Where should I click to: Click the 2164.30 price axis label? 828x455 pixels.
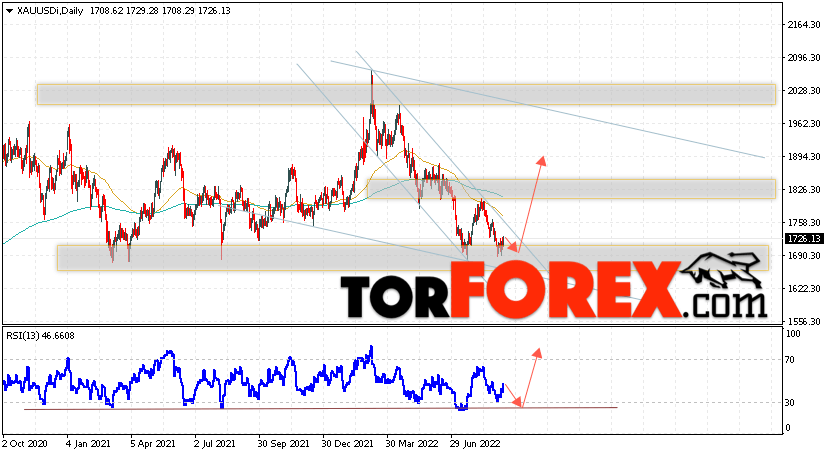click(x=804, y=25)
